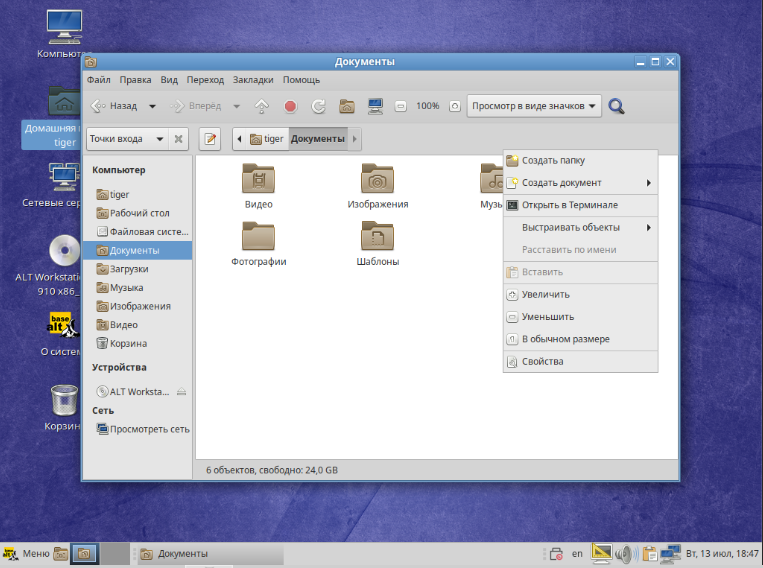Expand the Назад history dropdown arrow

click(152, 106)
